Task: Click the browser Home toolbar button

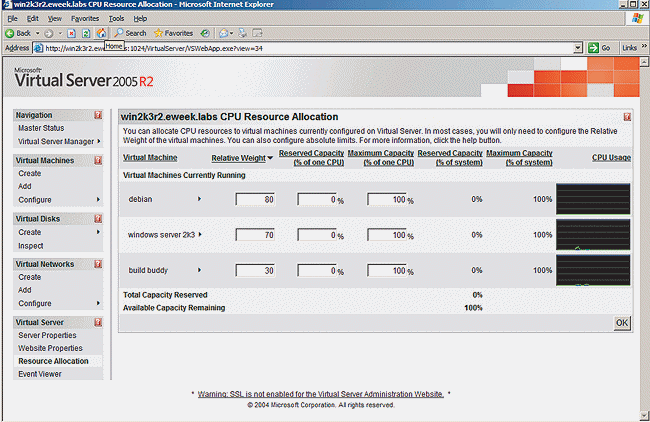Action: point(102,33)
